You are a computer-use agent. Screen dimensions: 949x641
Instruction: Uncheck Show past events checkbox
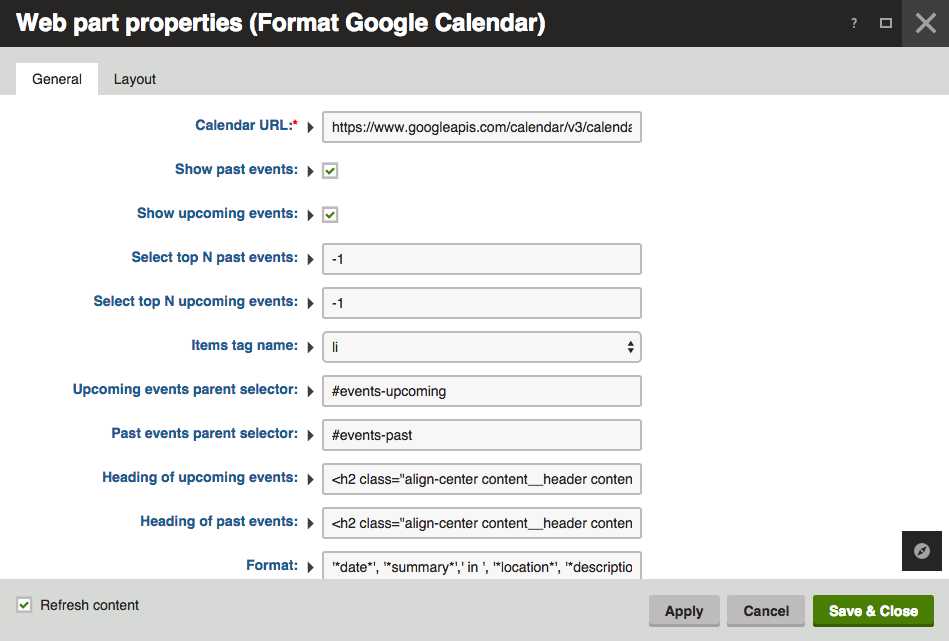click(x=330, y=171)
